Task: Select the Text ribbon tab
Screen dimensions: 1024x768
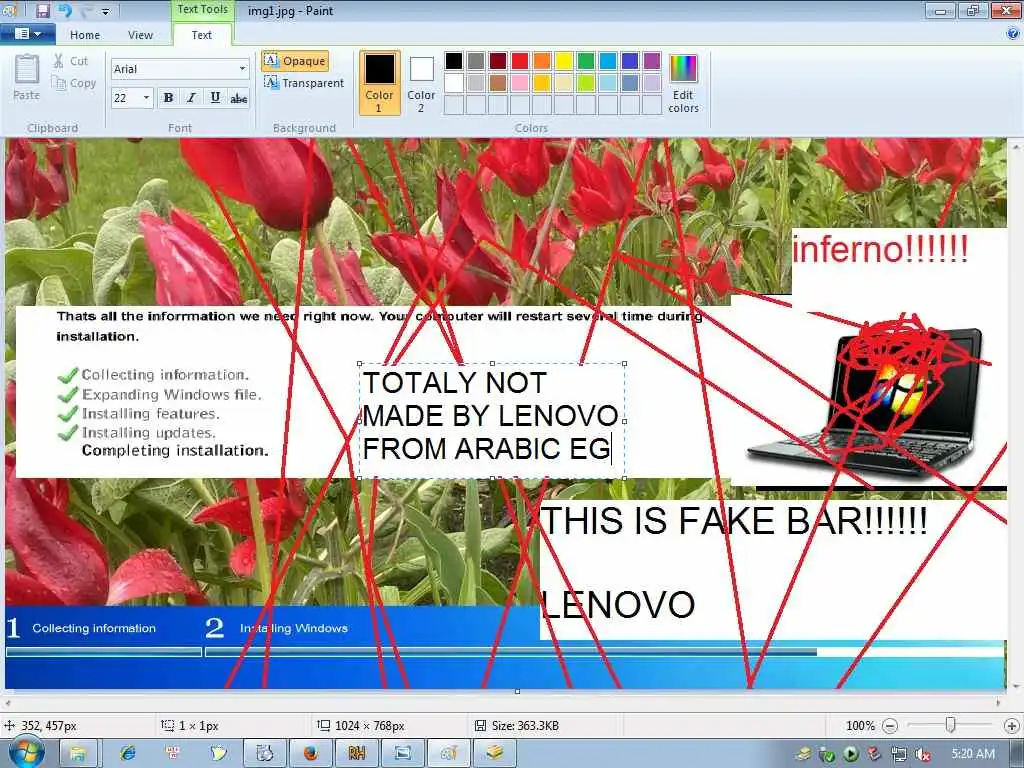Action: [202, 35]
